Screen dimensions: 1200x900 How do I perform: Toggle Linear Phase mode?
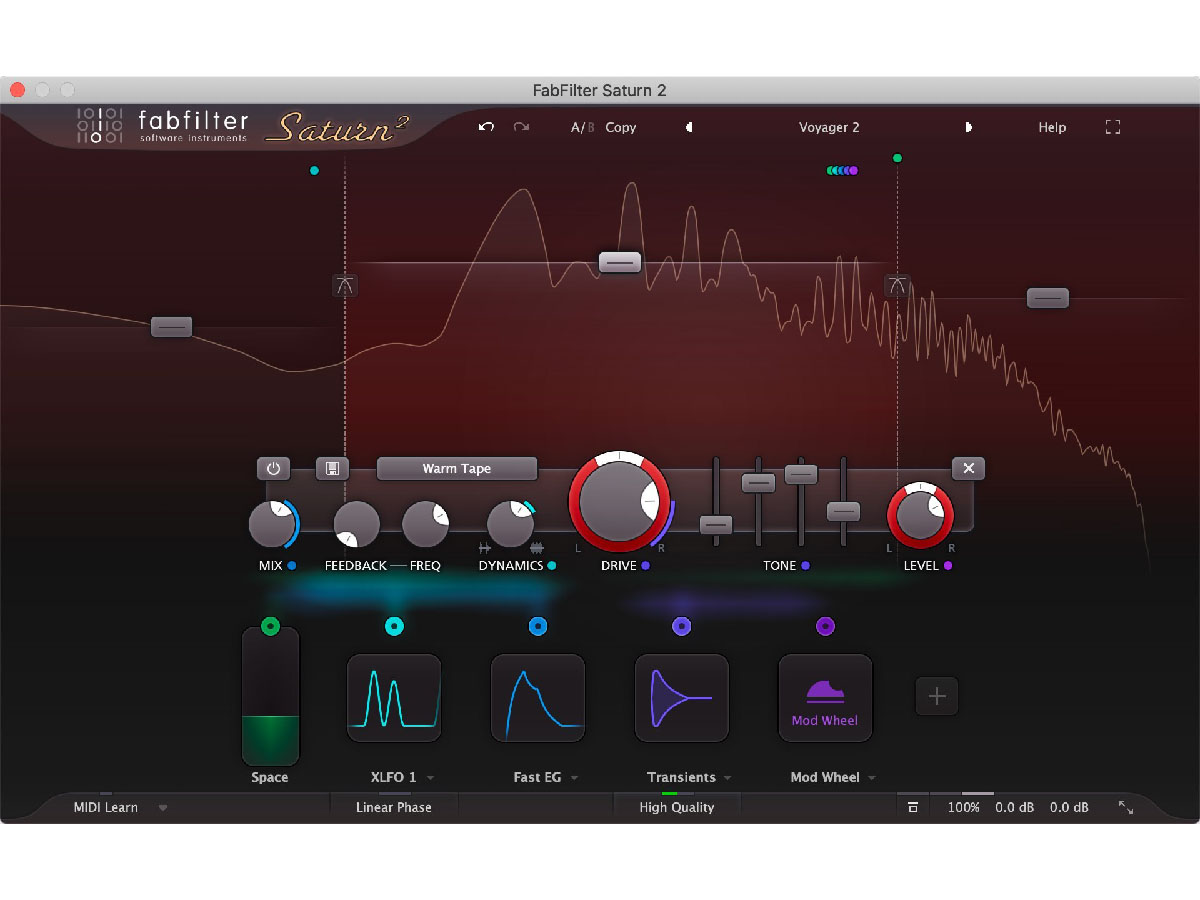394,807
